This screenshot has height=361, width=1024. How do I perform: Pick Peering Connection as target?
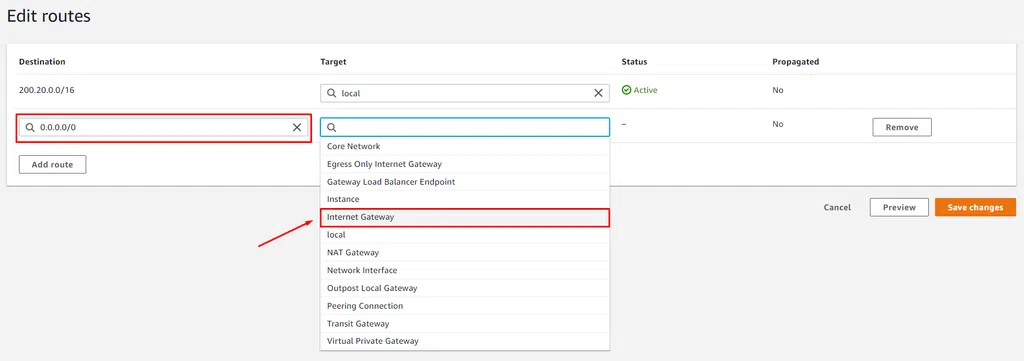coord(465,306)
